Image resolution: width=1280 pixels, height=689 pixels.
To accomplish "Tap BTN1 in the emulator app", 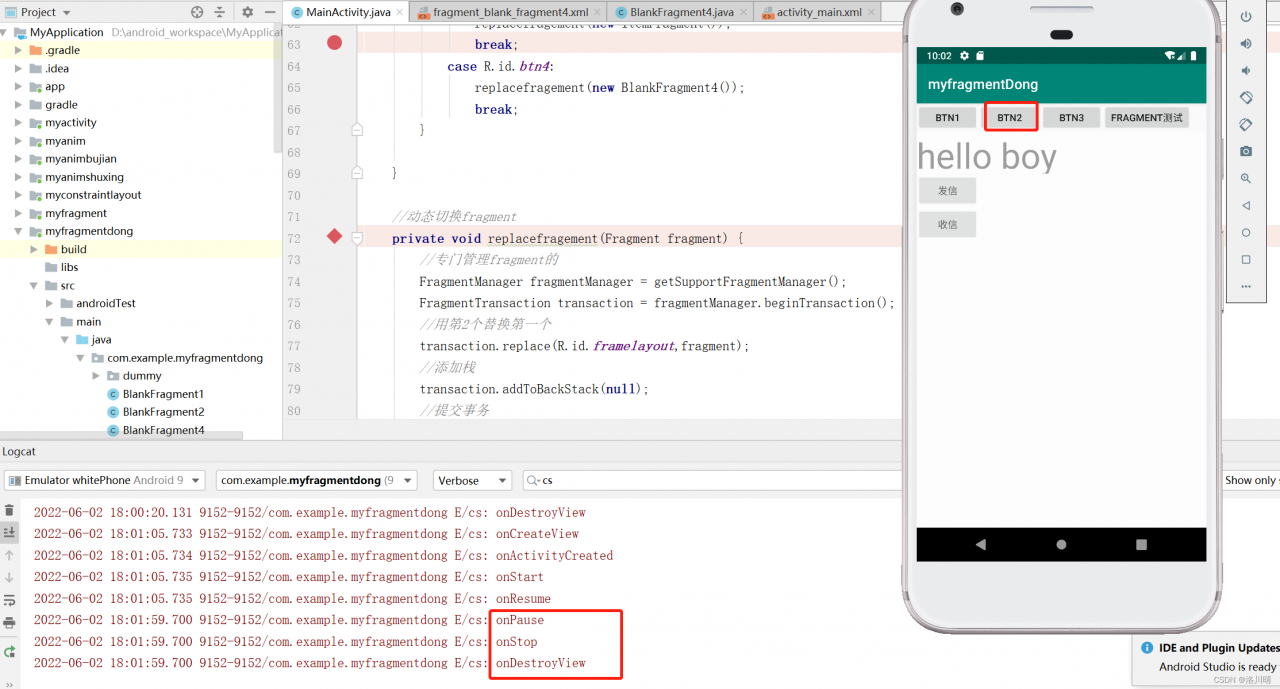I will click(x=947, y=118).
